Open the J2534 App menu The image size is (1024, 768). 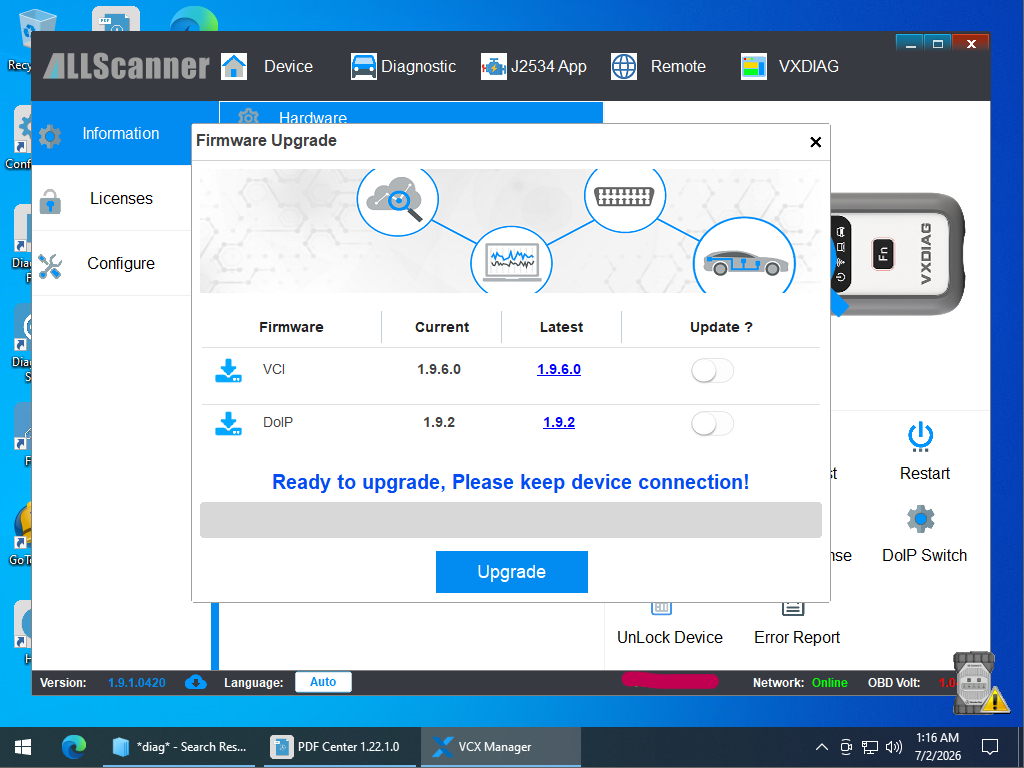(x=549, y=67)
